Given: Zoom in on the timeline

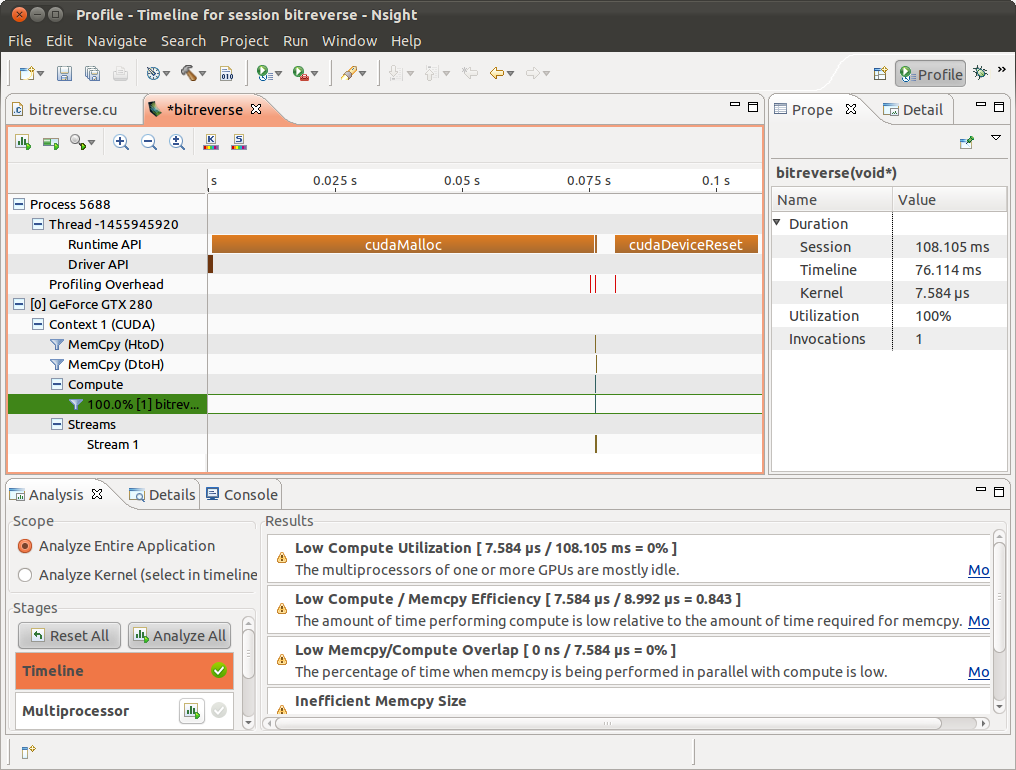Looking at the screenshot, I should point(120,142).
